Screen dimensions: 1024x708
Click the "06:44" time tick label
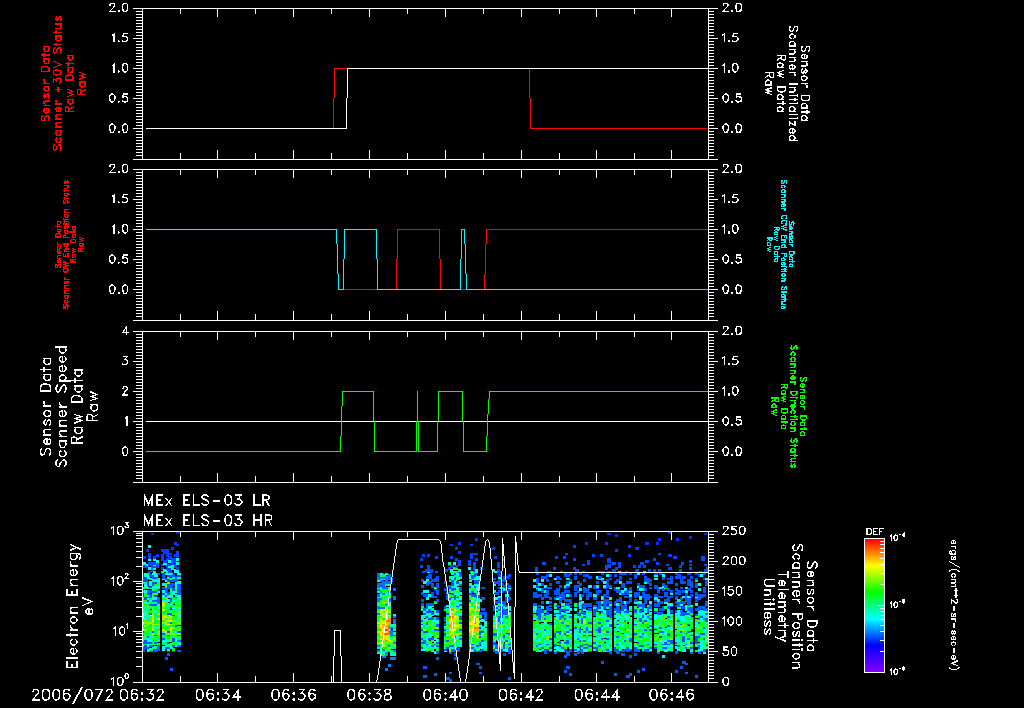pyautogui.click(x=596, y=696)
